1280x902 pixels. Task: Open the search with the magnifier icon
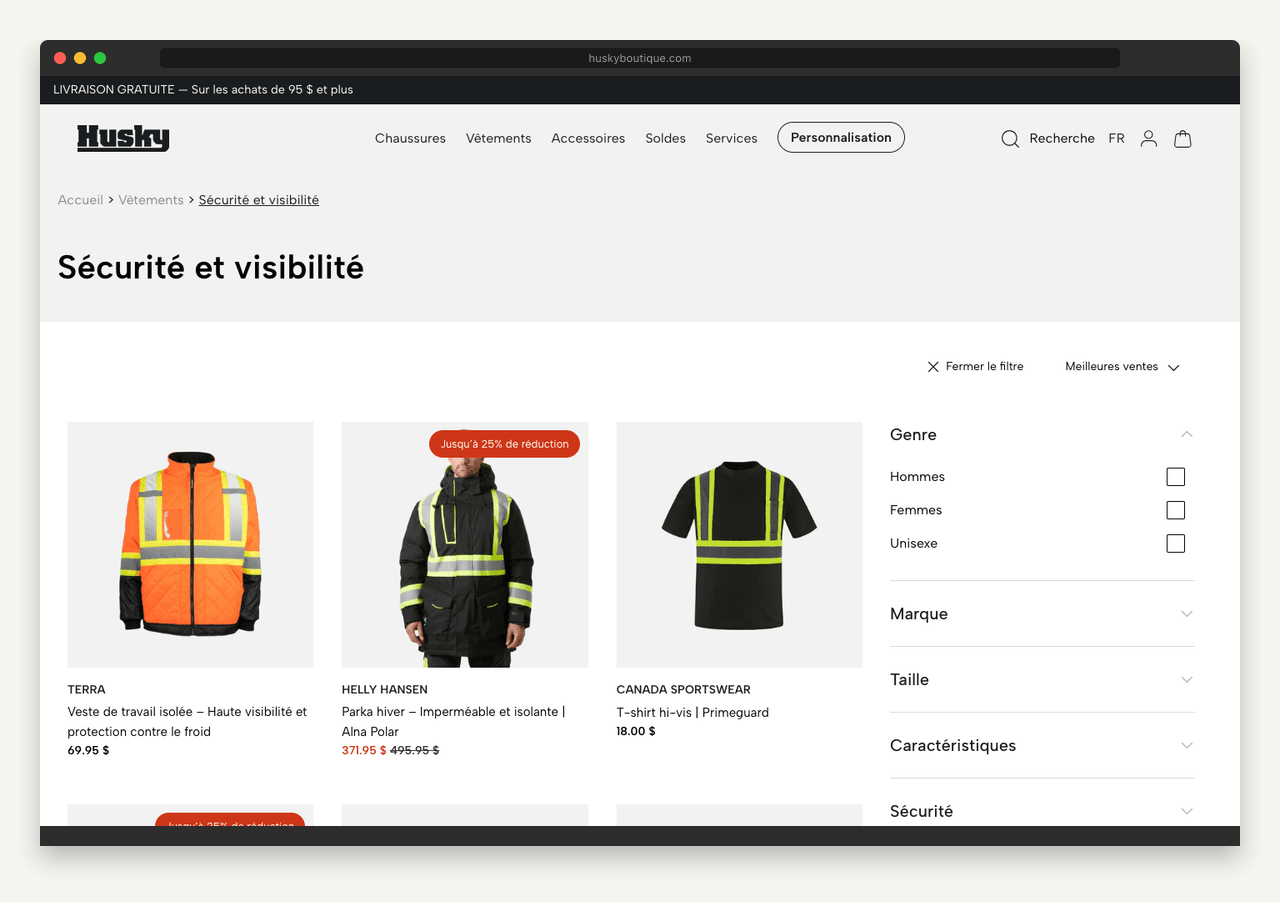tap(1010, 139)
